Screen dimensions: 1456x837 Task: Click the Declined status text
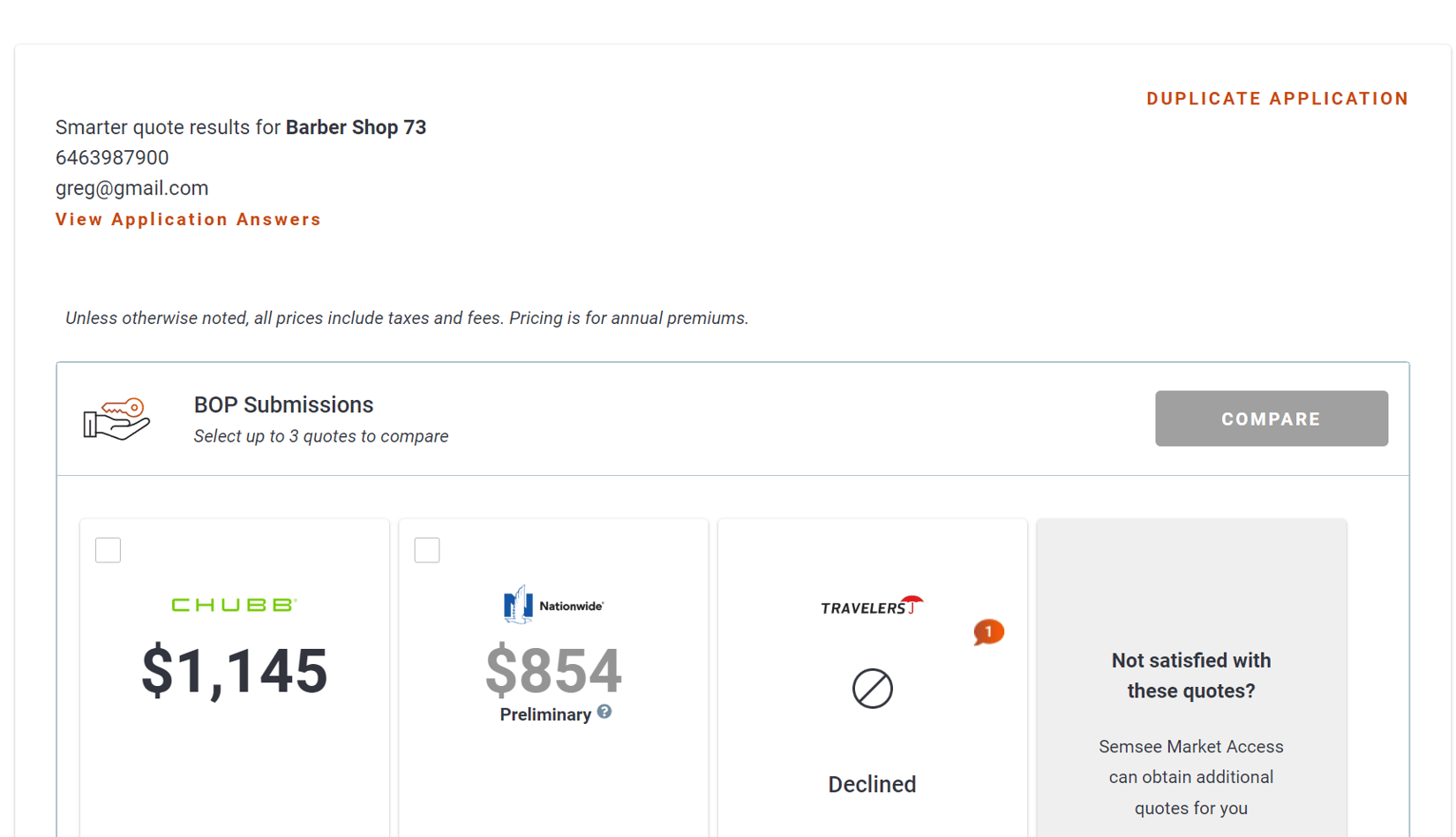click(872, 784)
